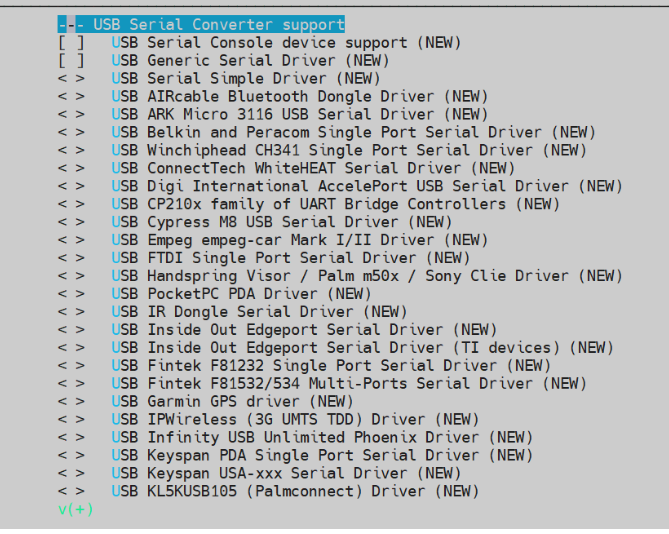The image size is (669, 534).
Task: Click the v(+) more-items indicator
Action: click(x=76, y=509)
